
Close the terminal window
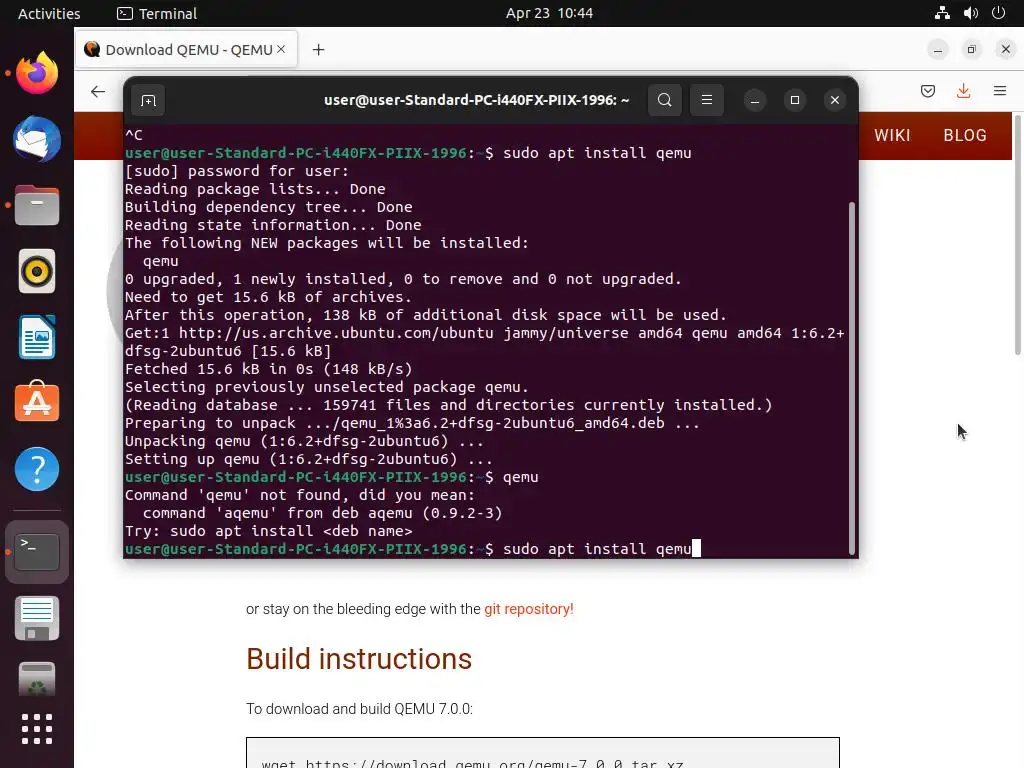[x=835, y=100]
